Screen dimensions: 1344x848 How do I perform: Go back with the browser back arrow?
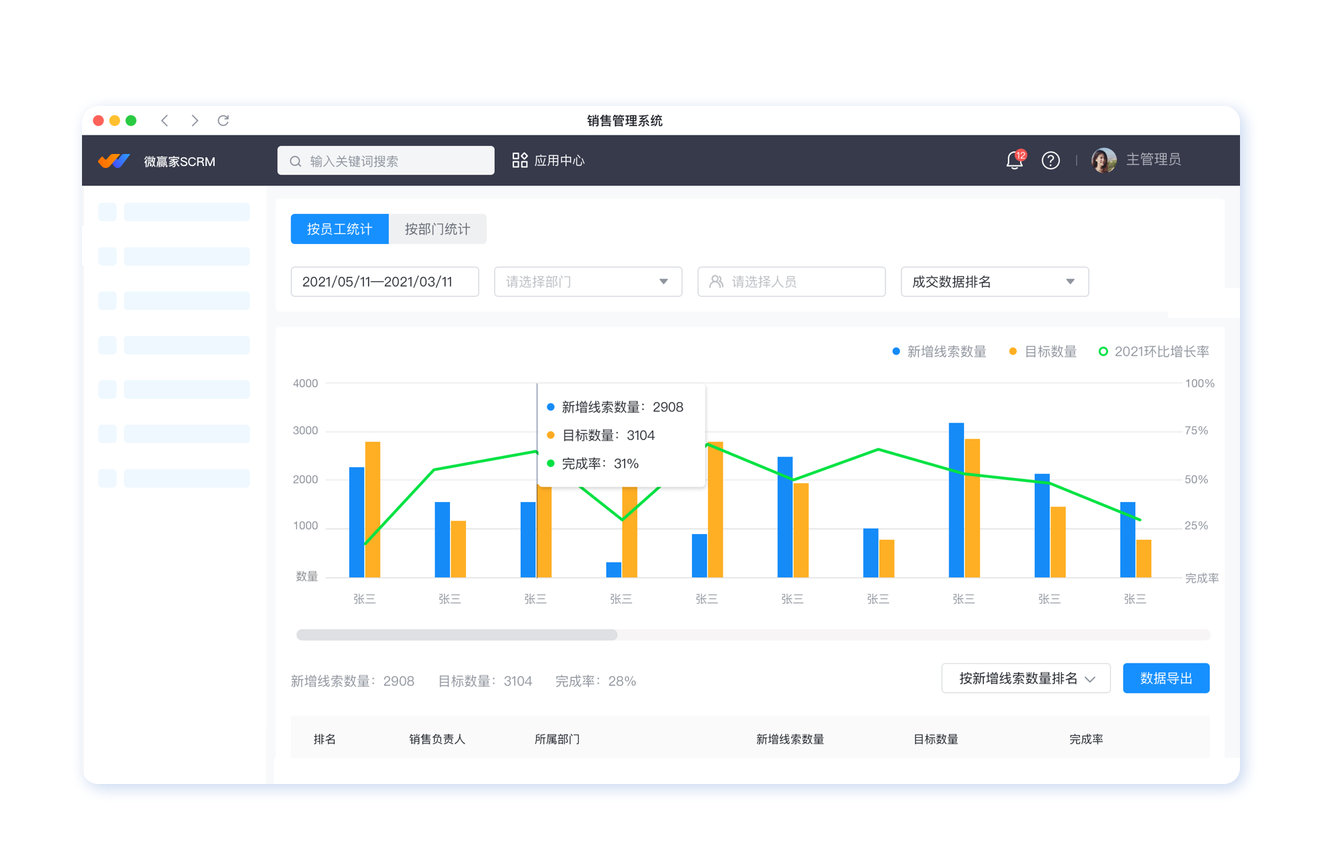point(165,120)
